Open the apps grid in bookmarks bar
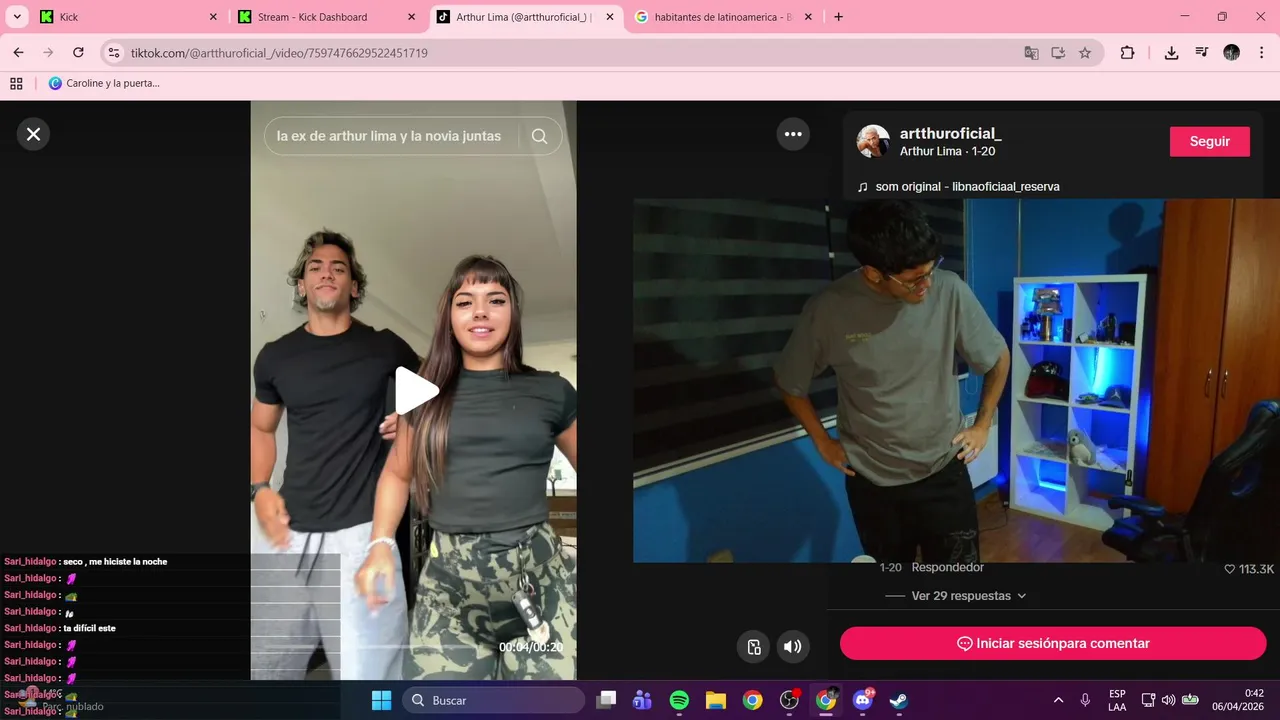This screenshot has width=1280, height=720. (x=16, y=83)
